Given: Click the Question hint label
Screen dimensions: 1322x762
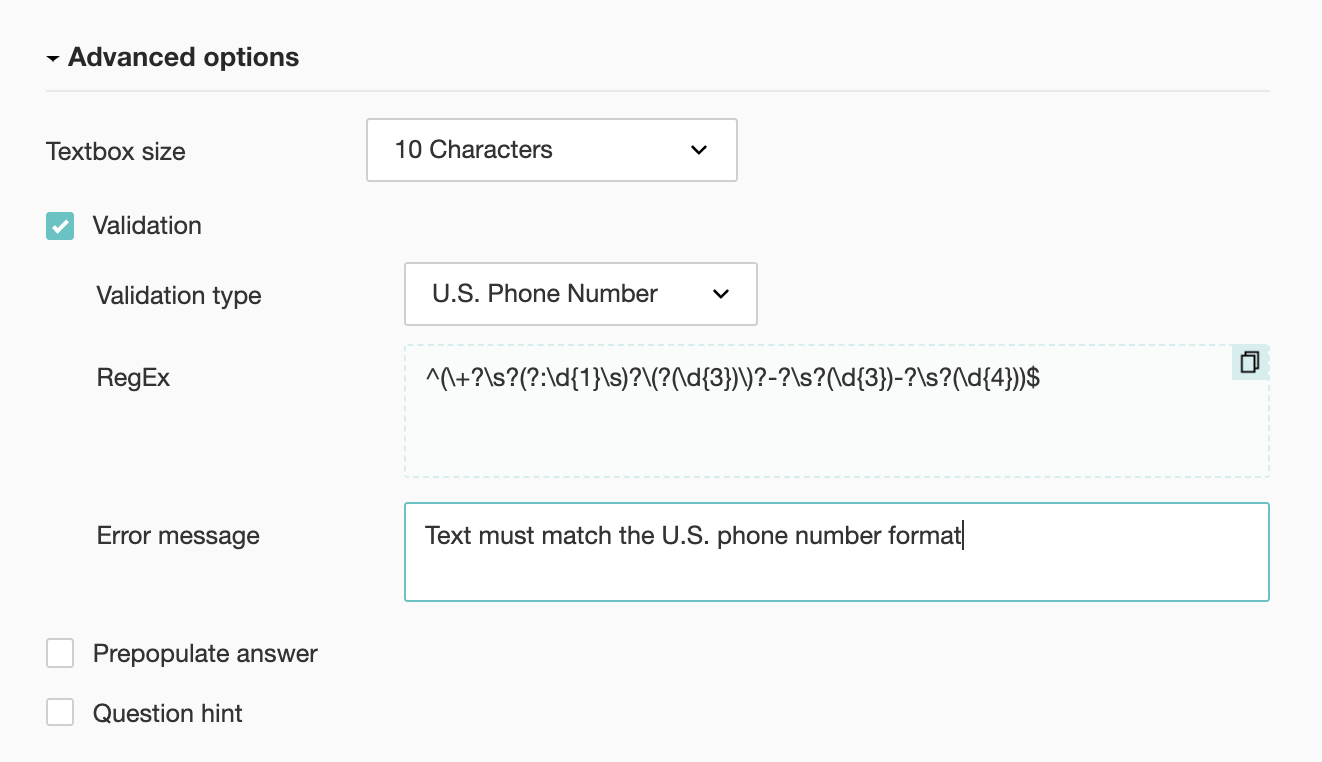Looking at the screenshot, I should [168, 713].
